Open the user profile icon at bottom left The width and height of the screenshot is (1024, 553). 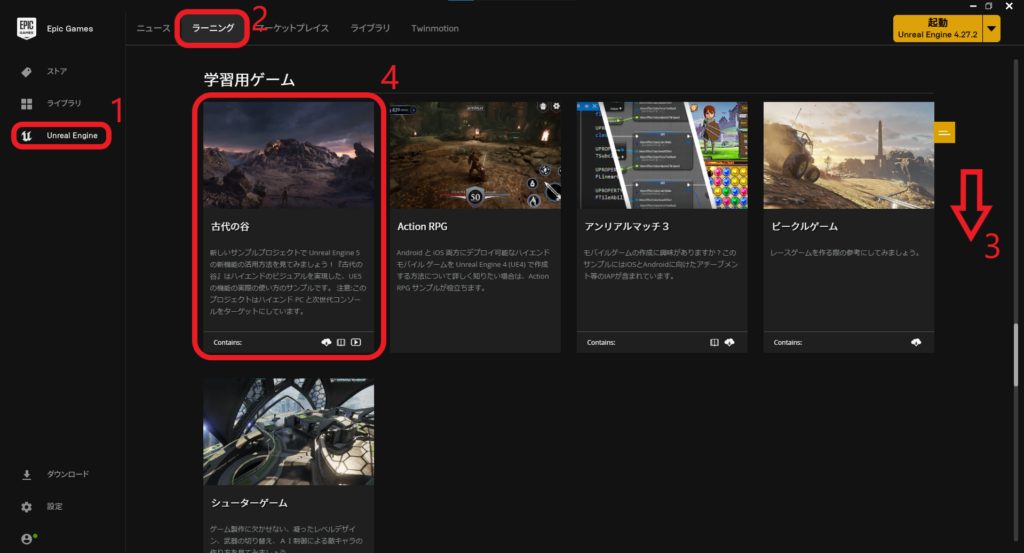[26, 539]
